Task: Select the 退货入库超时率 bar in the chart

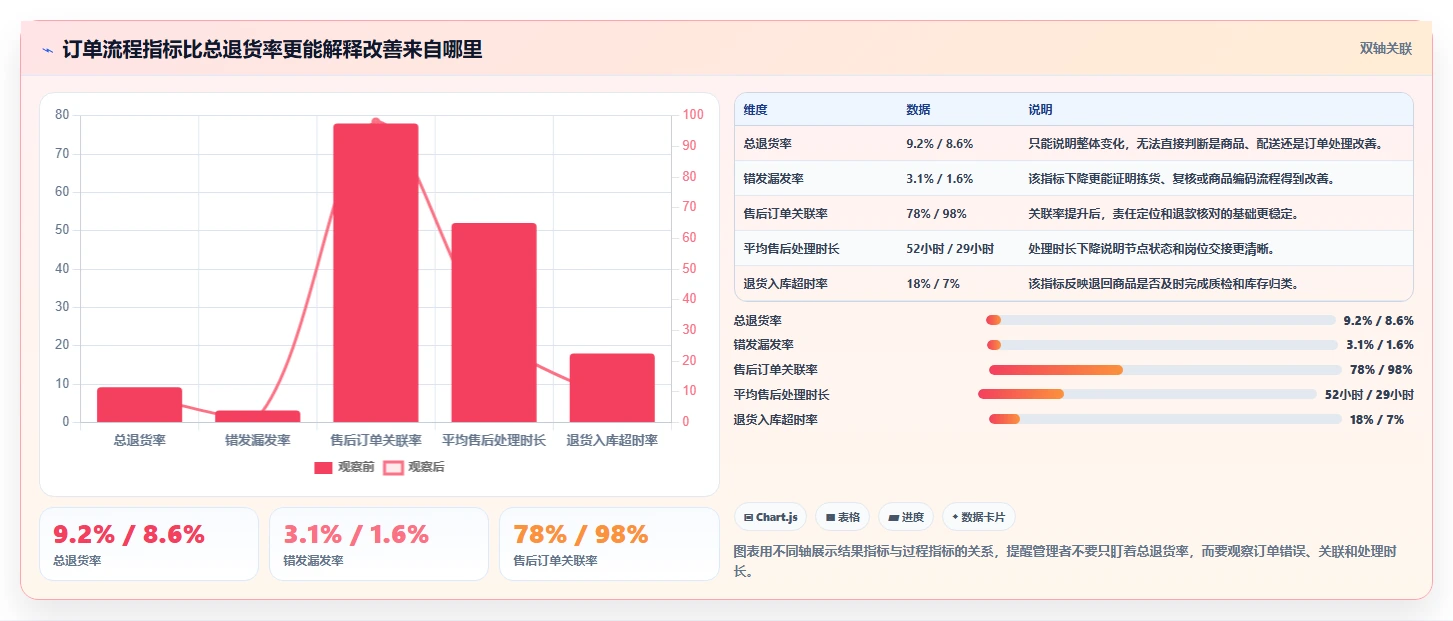Action: point(612,388)
